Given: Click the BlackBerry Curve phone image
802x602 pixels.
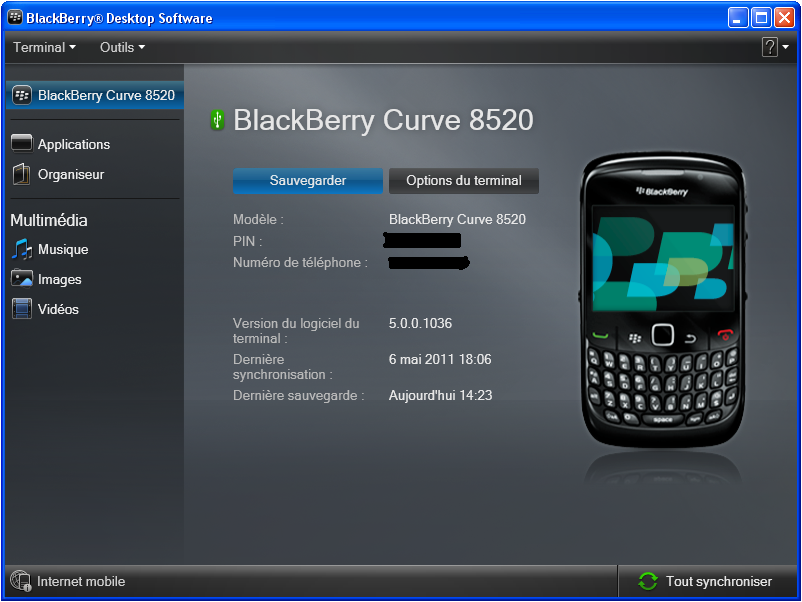Looking at the screenshot, I should 662,301.
